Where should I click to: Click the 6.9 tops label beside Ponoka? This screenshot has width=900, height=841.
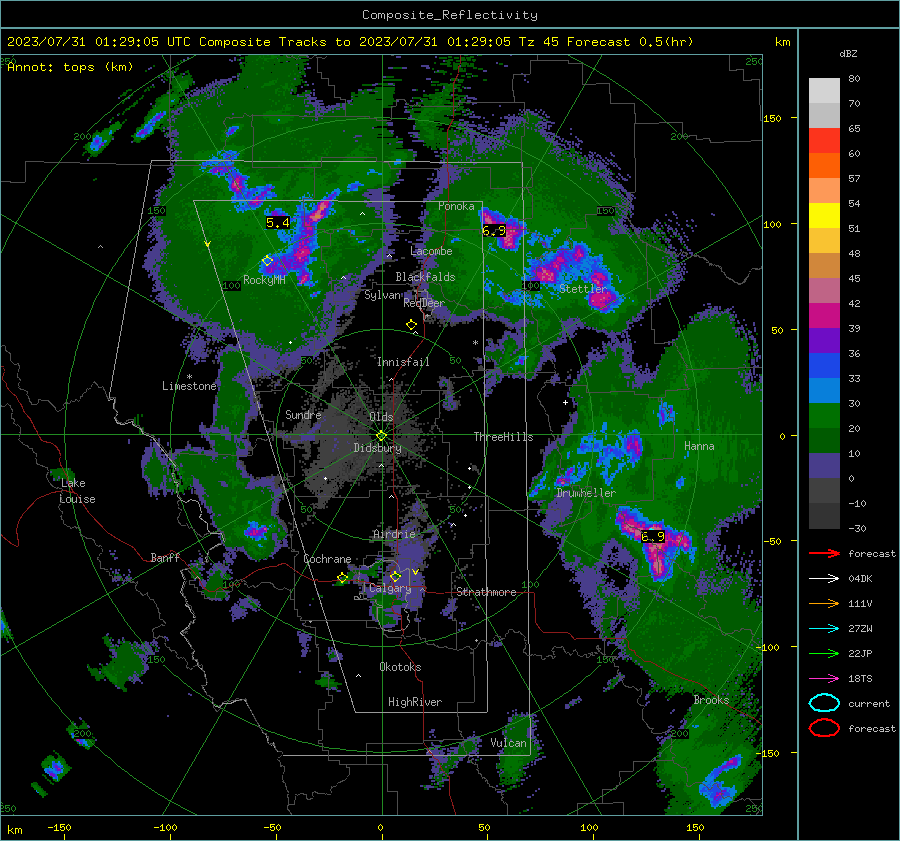(x=494, y=231)
